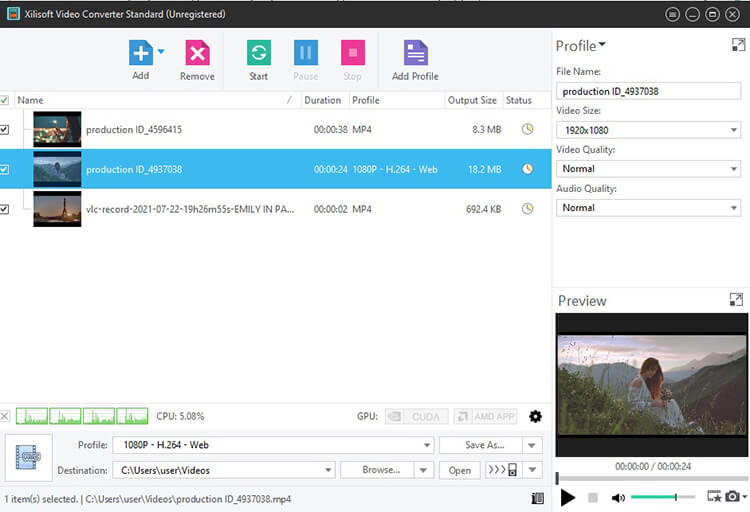This screenshot has width=750, height=512.
Task: Click the Save As... button
Action: (x=480, y=445)
